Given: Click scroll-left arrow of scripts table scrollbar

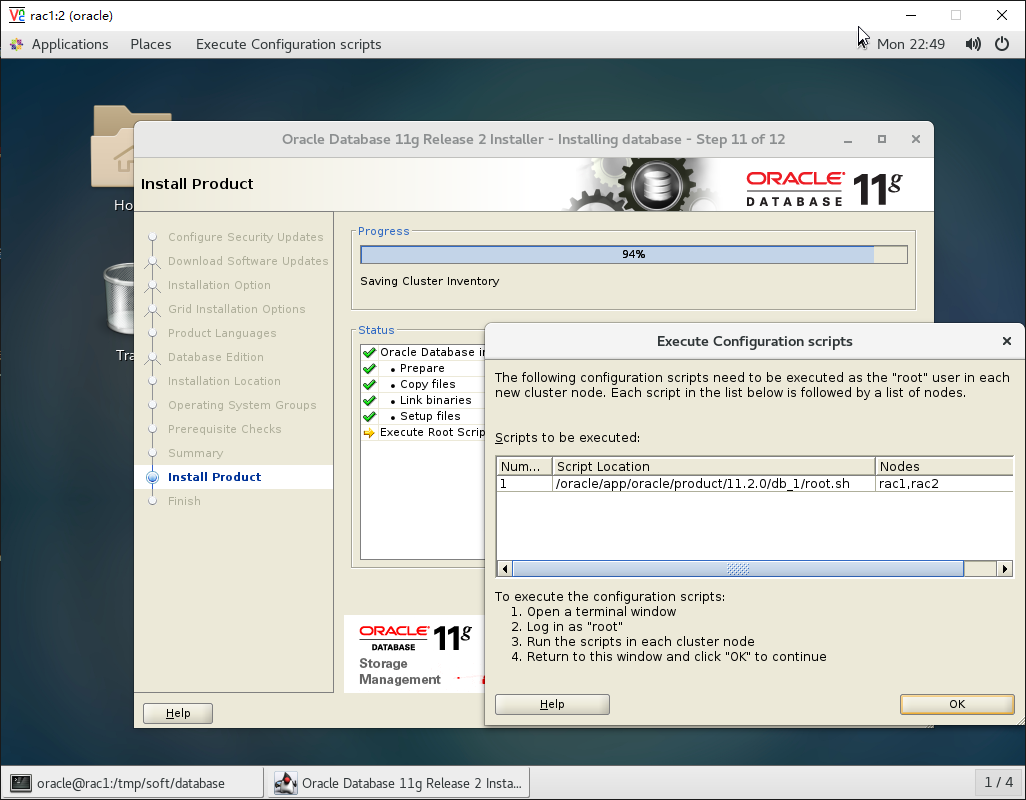Looking at the screenshot, I should pos(504,569).
